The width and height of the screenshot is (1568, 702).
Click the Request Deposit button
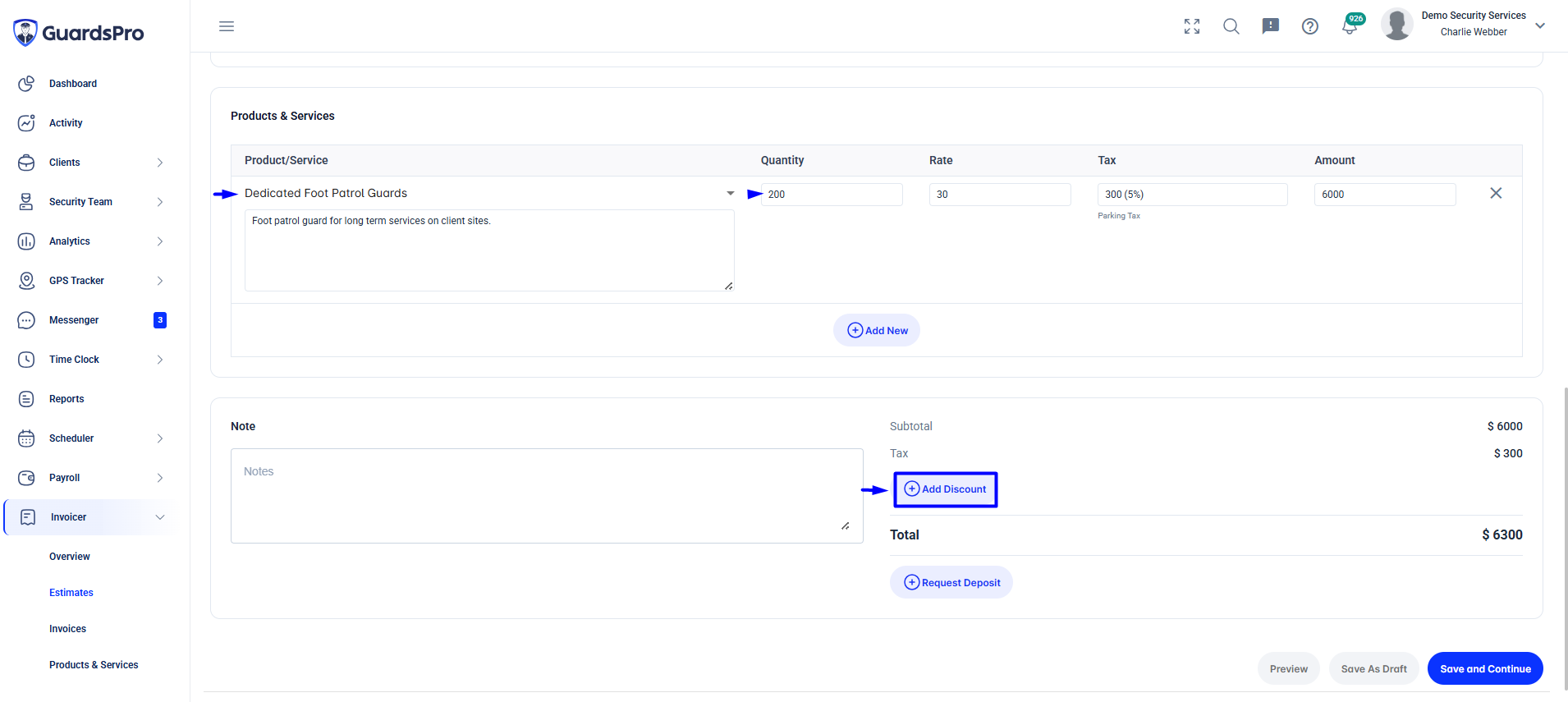pos(951,582)
